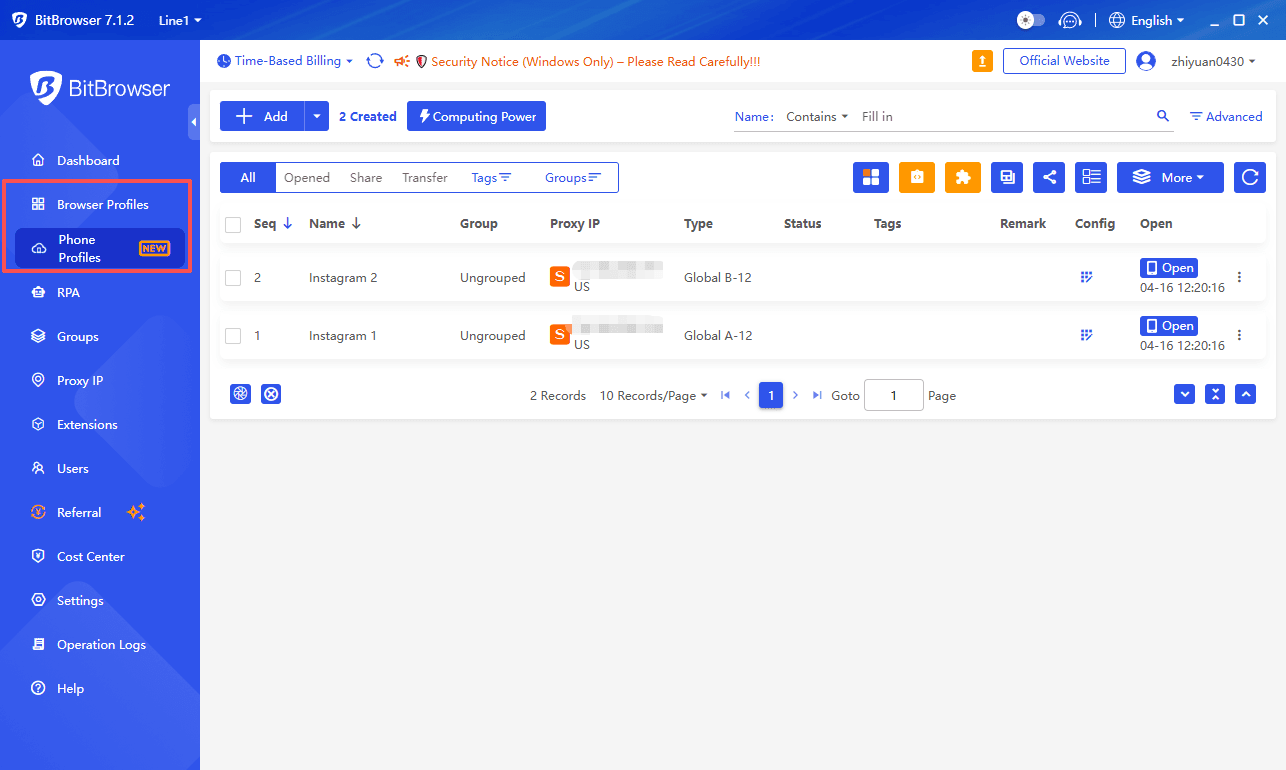
Task: Click the config fingerprint icon for Instagram 2
Action: point(1086,277)
